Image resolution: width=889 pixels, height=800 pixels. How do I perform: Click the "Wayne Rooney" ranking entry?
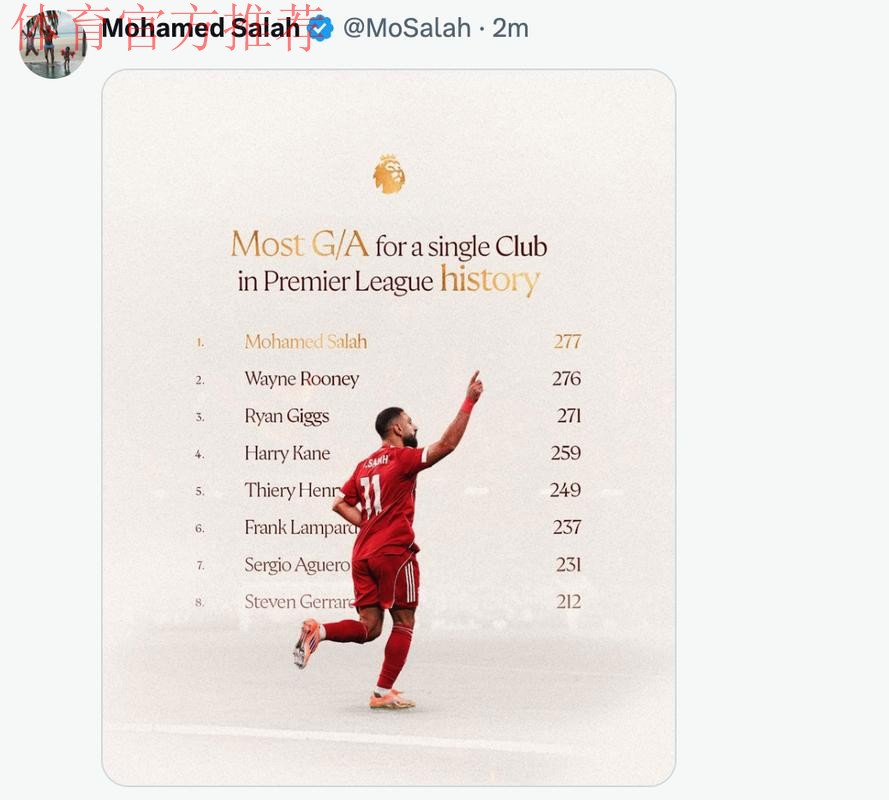pos(301,379)
